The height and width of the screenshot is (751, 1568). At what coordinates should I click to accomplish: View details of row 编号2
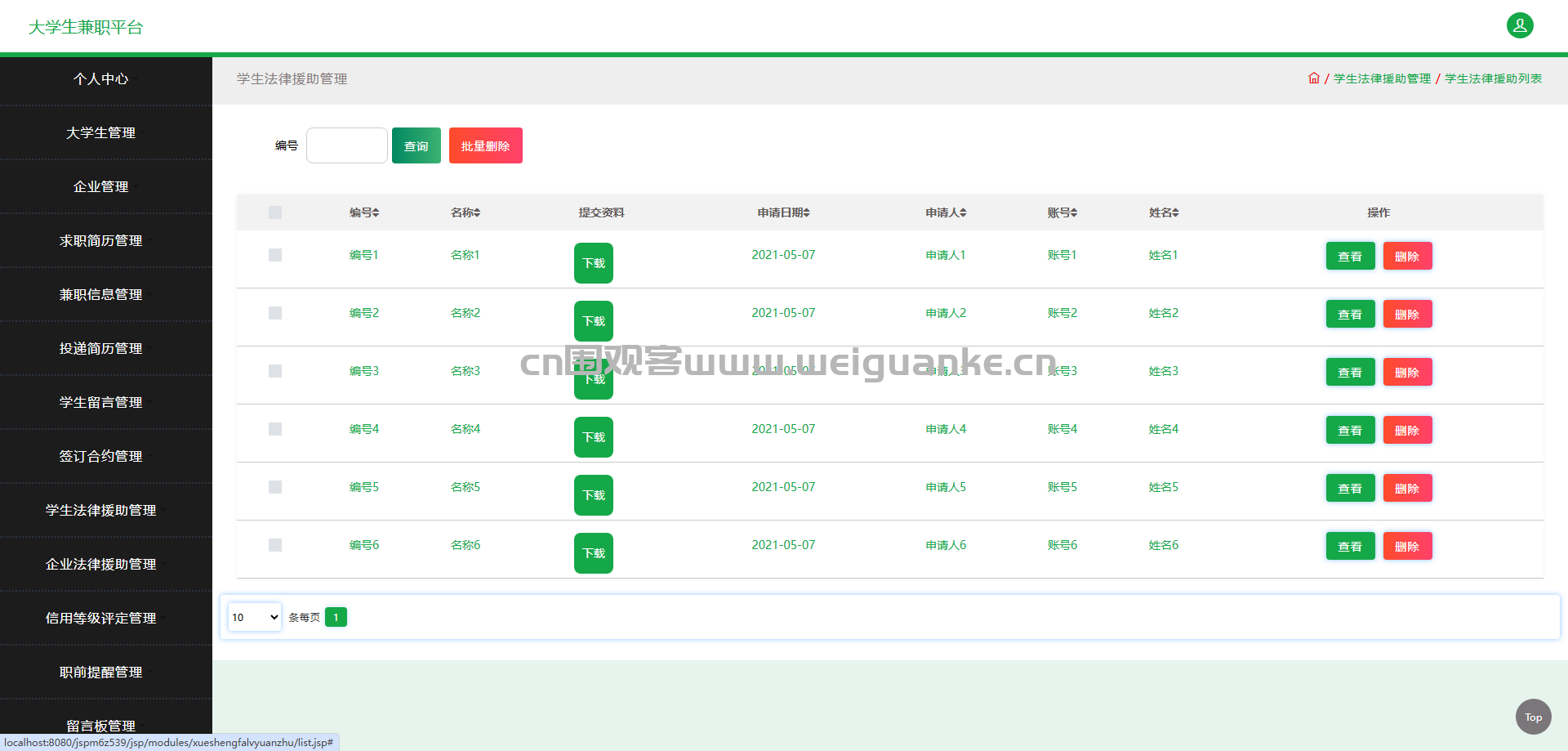pos(1350,314)
